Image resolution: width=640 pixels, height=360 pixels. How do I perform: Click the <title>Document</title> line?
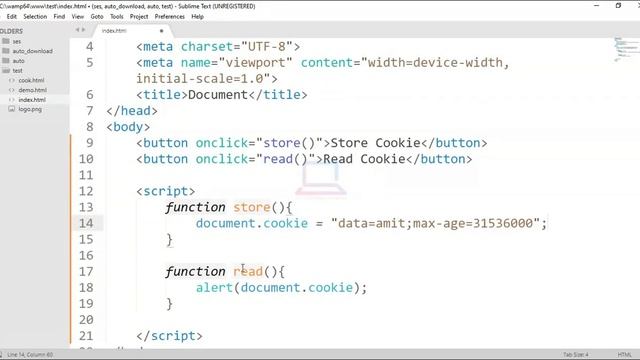[x=222, y=95]
